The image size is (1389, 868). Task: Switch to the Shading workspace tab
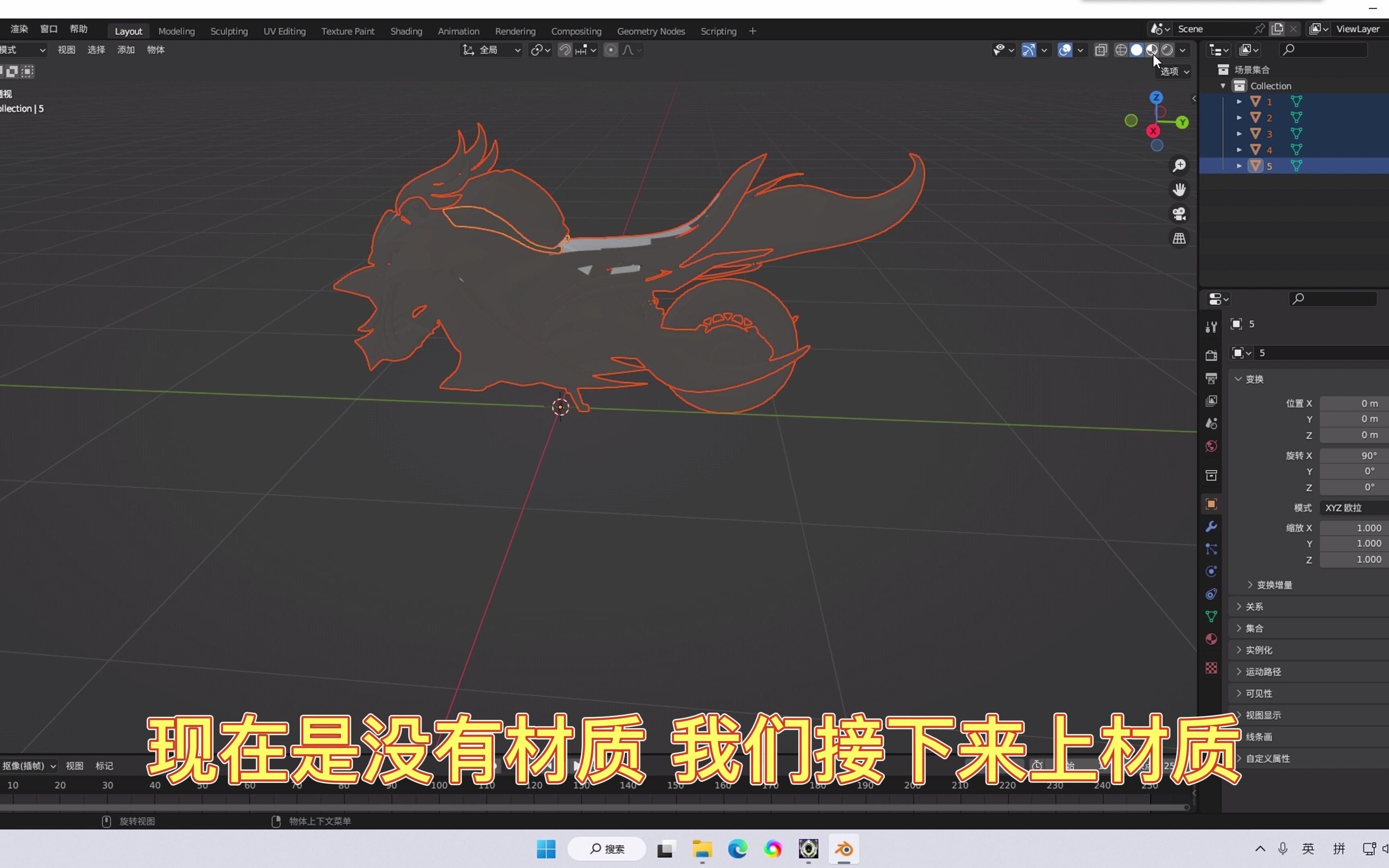pos(406,31)
